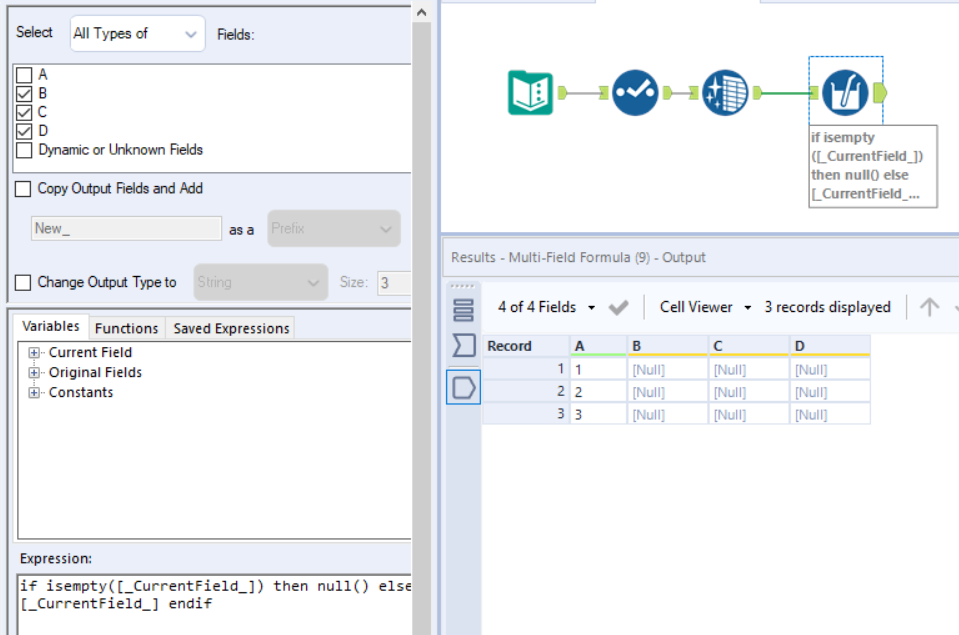The height and width of the screenshot is (635, 959).
Task: Expand the Constants tree node
Action: click(34, 393)
